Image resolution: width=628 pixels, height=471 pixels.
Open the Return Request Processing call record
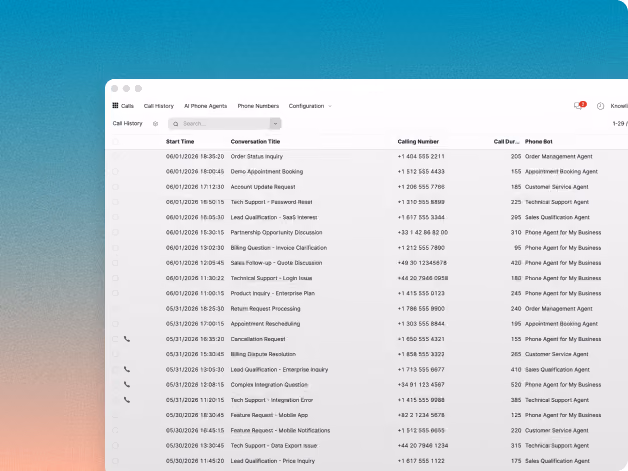(x=265, y=308)
